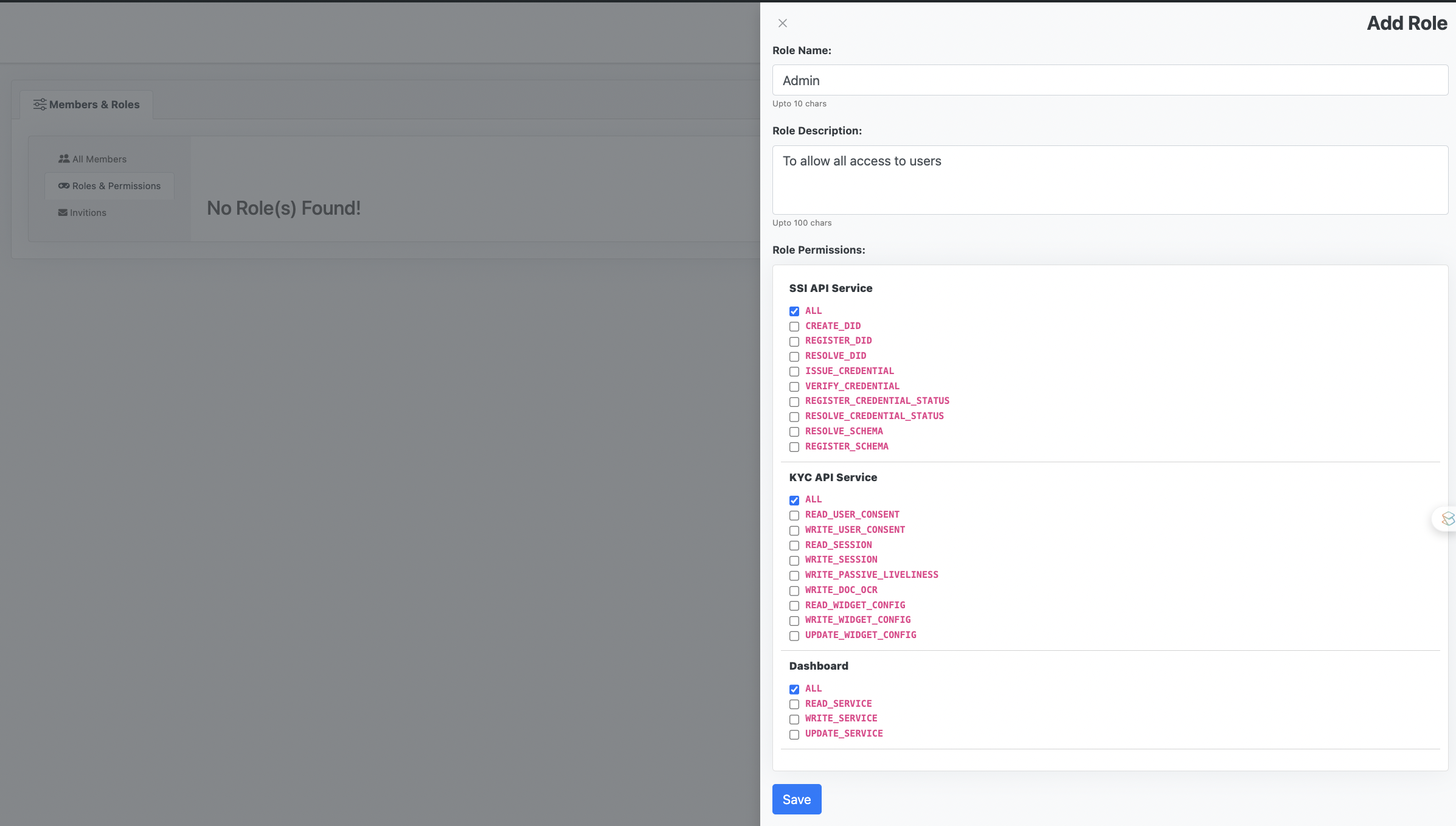This screenshot has width=1456, height=826.
Task: Click the floating widget icon at right edge
Action: coord(1447,519)
